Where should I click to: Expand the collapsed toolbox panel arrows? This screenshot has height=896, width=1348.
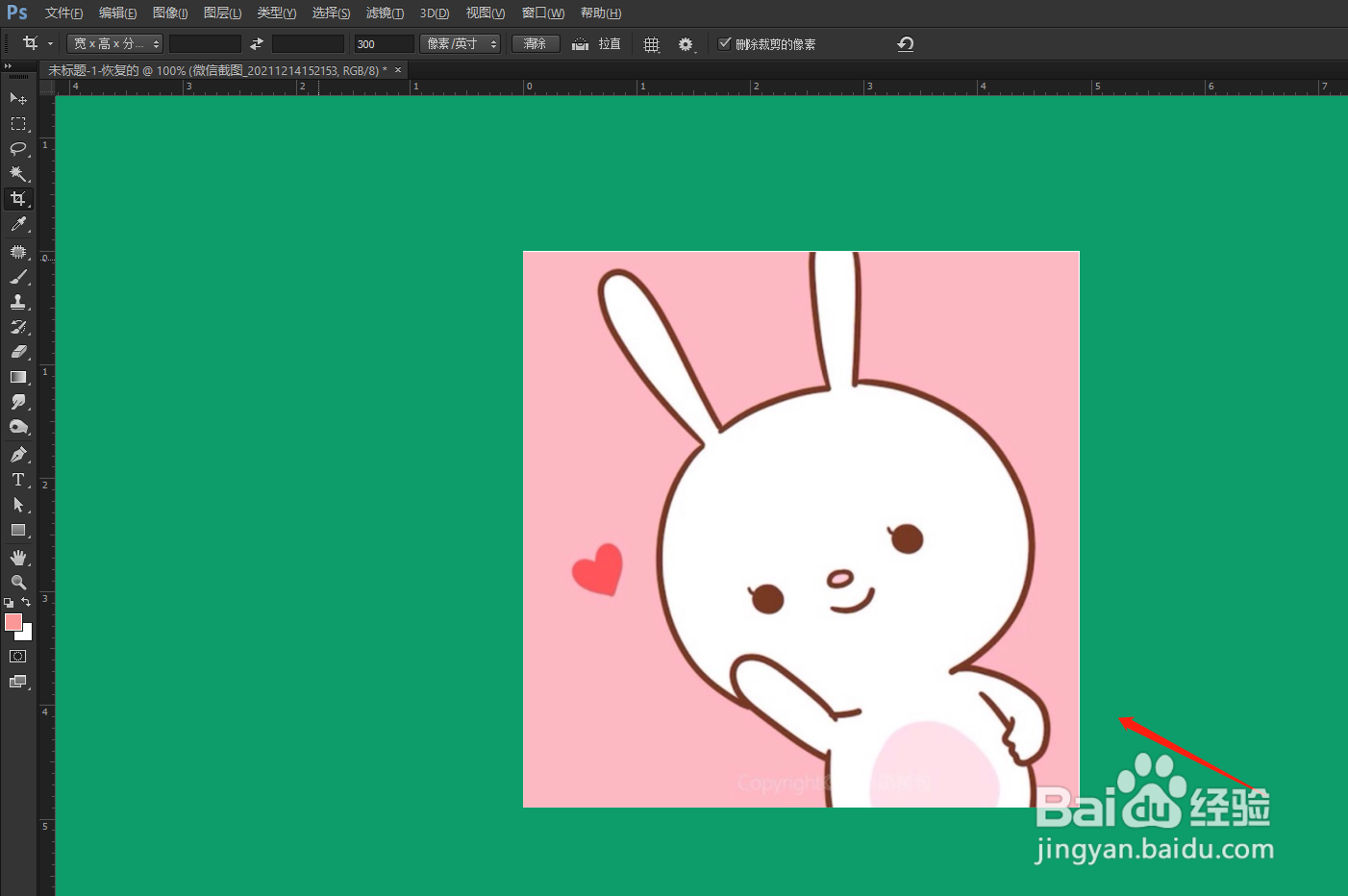[x=9, y=65]
